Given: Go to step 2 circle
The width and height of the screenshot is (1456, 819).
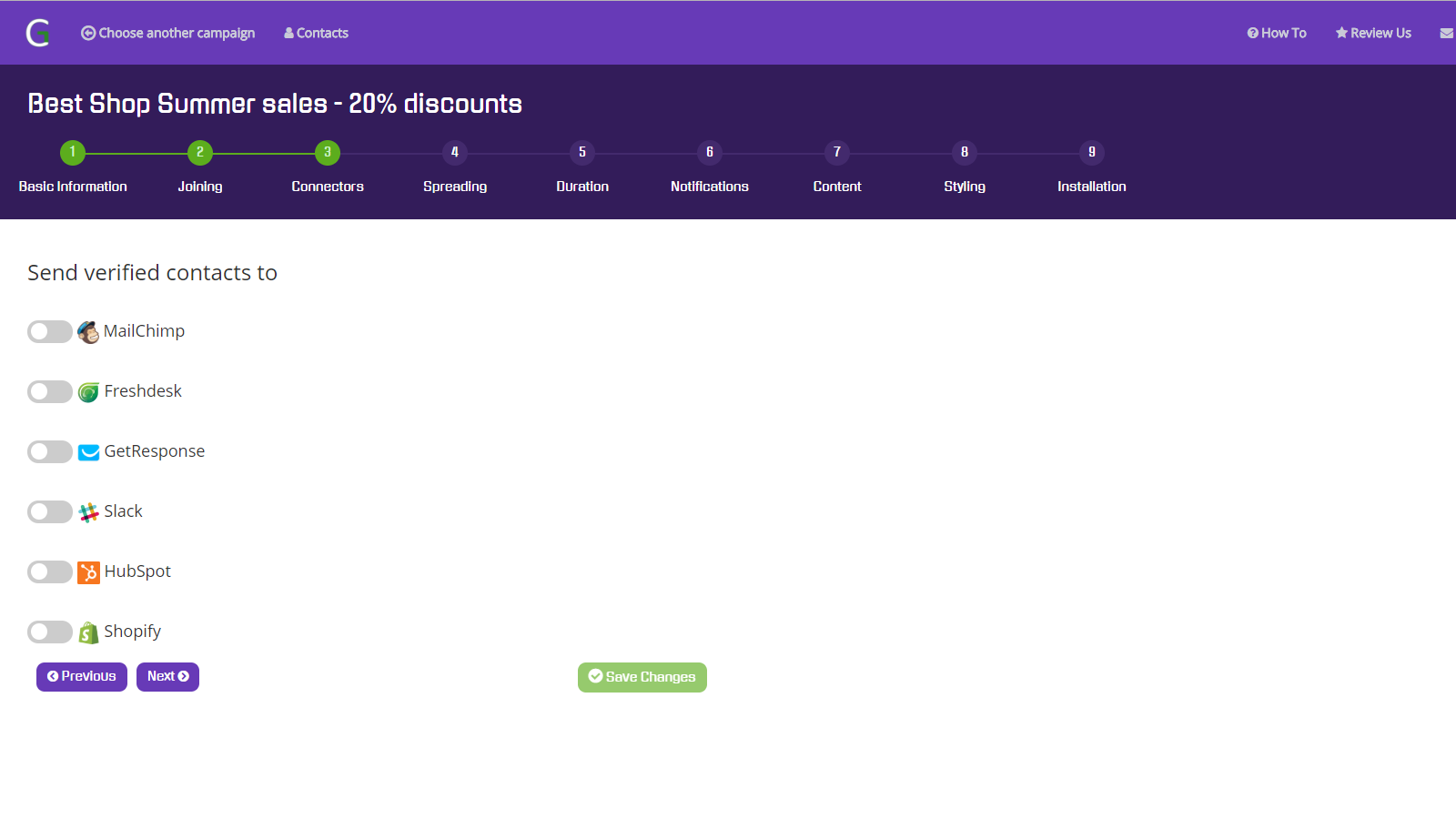Looking at the screenshot, I should tap(200, 153).
